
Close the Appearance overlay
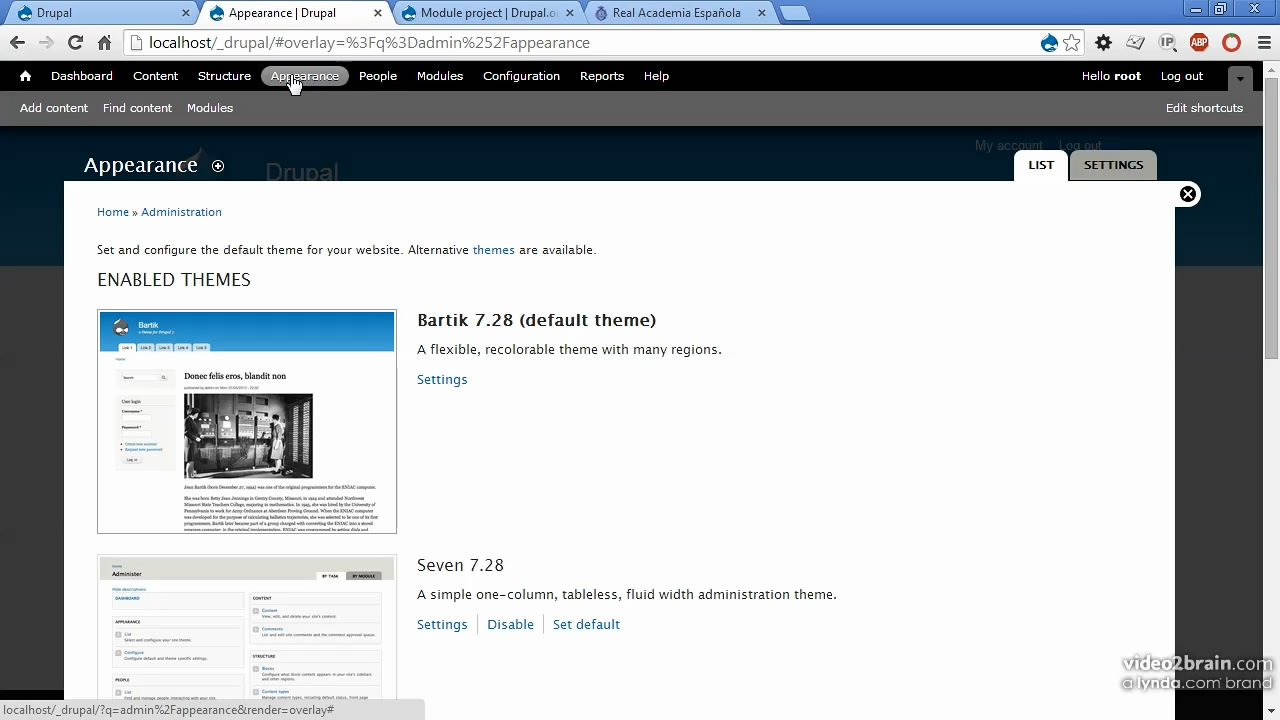pos(1188,194)
